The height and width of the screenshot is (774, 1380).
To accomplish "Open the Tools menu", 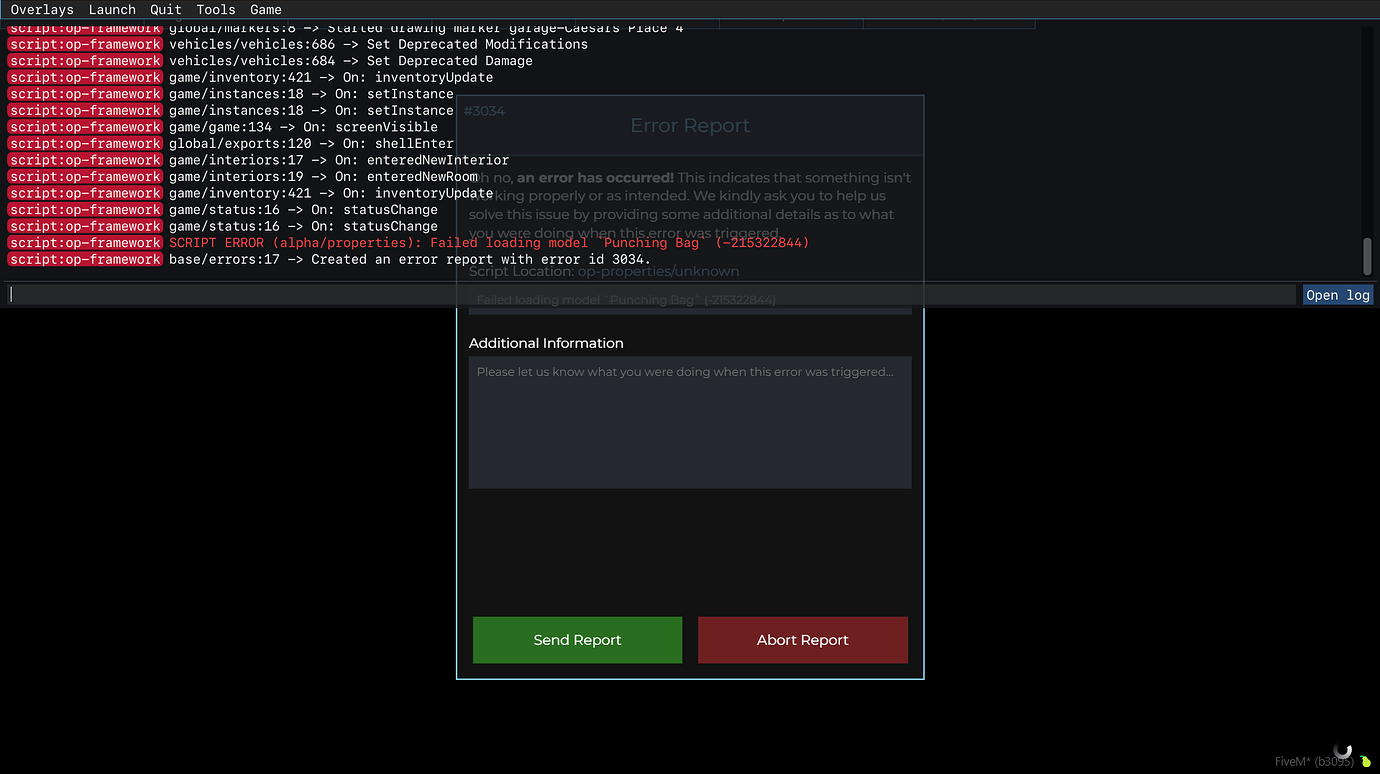I will pyautogui.click(x=215, y=9).
